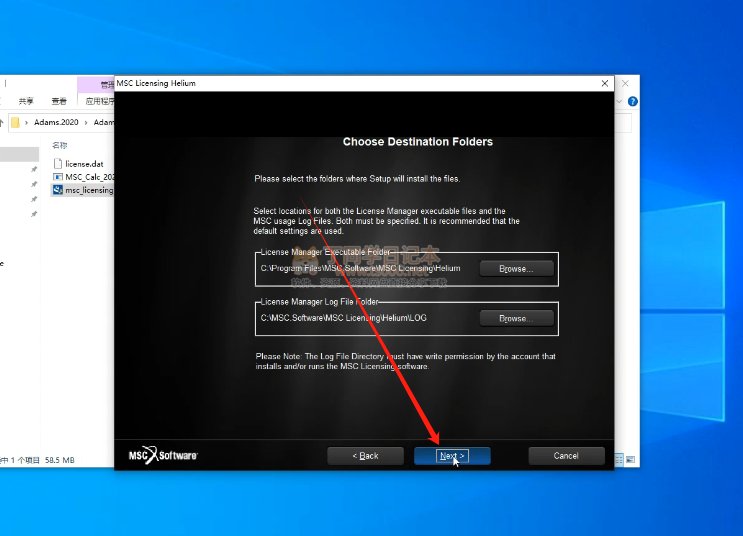Click the folder icon in the address bar

click(16, 122)
